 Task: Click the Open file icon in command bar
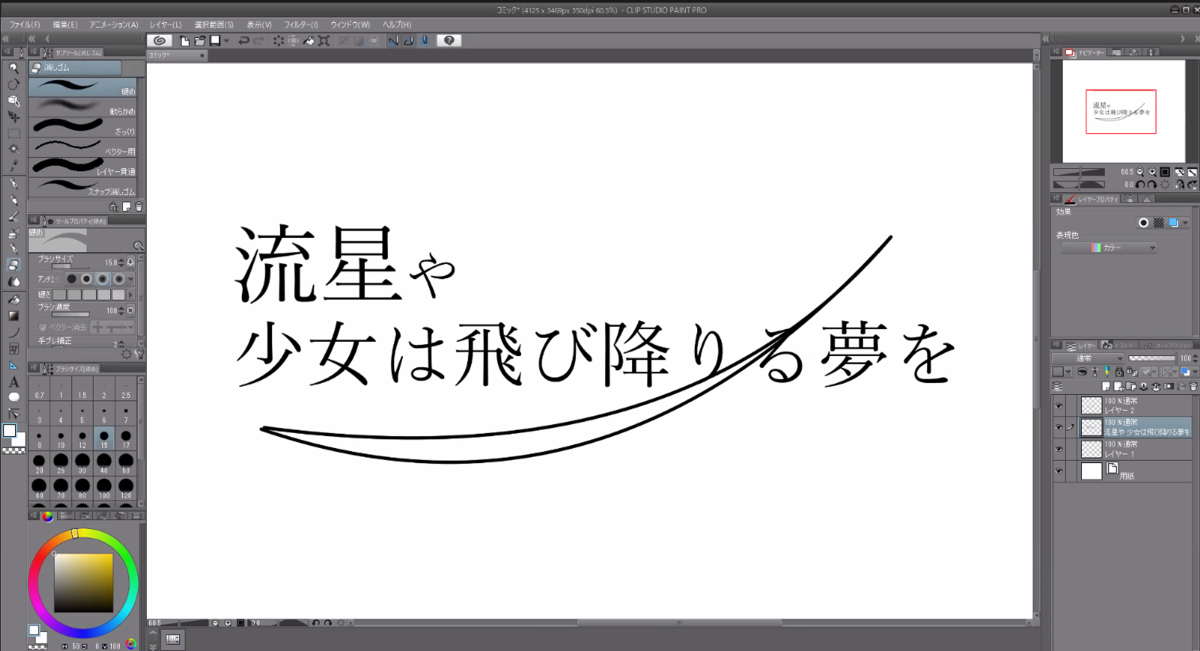coord(200,40)
